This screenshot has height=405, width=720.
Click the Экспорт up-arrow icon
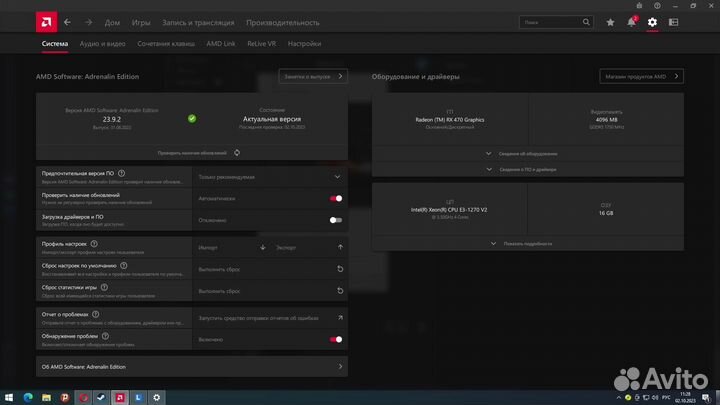[340, 247]
